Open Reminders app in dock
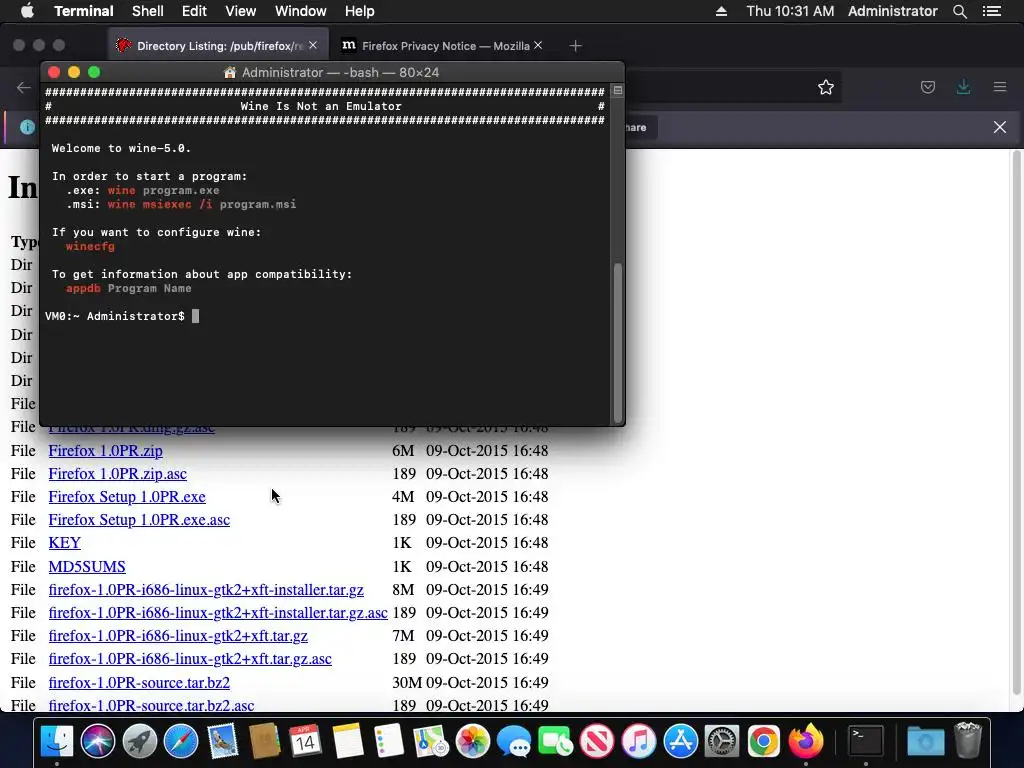This screenshot has height=768, width=1024. [x=389, y=741]
